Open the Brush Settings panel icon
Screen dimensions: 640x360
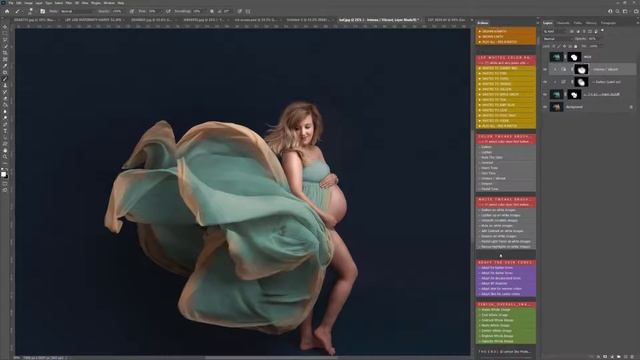42,11
